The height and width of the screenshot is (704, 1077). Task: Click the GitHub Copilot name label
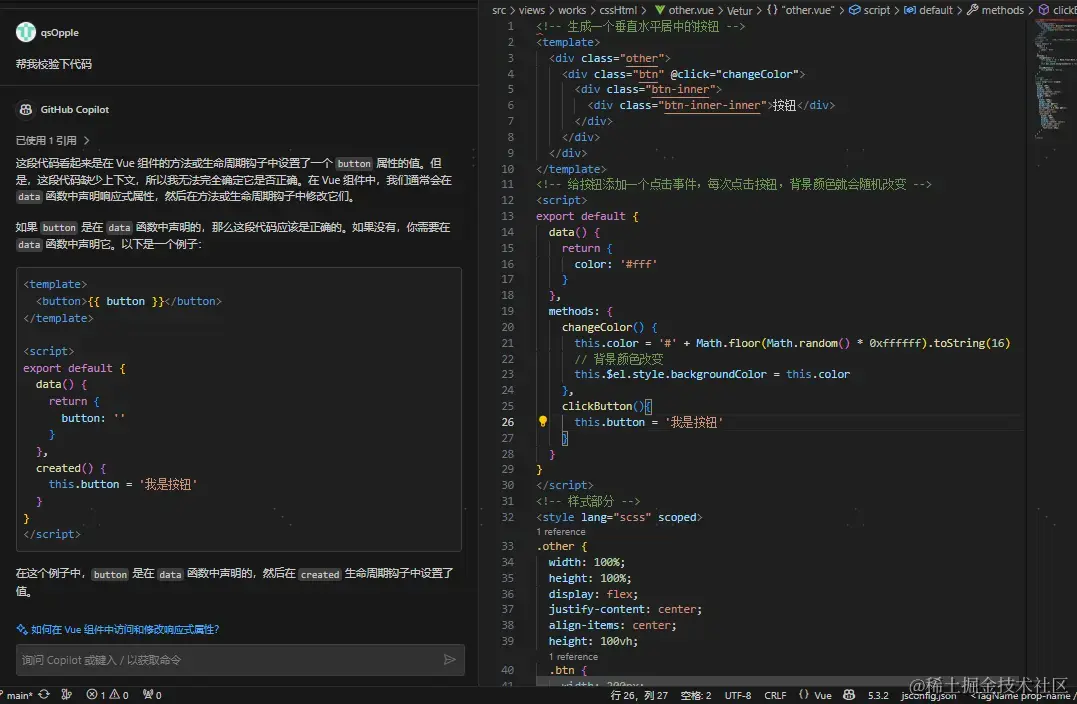pos(74,109)
